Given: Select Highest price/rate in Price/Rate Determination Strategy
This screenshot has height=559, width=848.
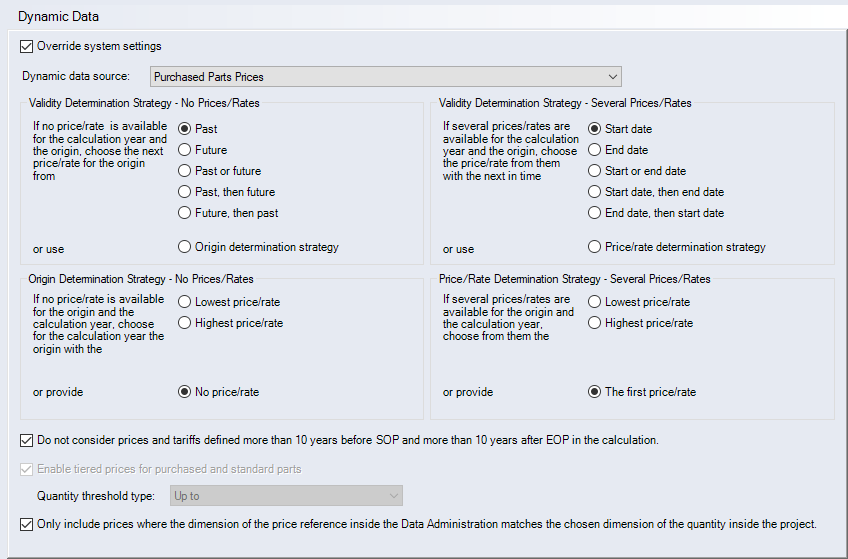Looking at the screenshot, I should [595, 323].
